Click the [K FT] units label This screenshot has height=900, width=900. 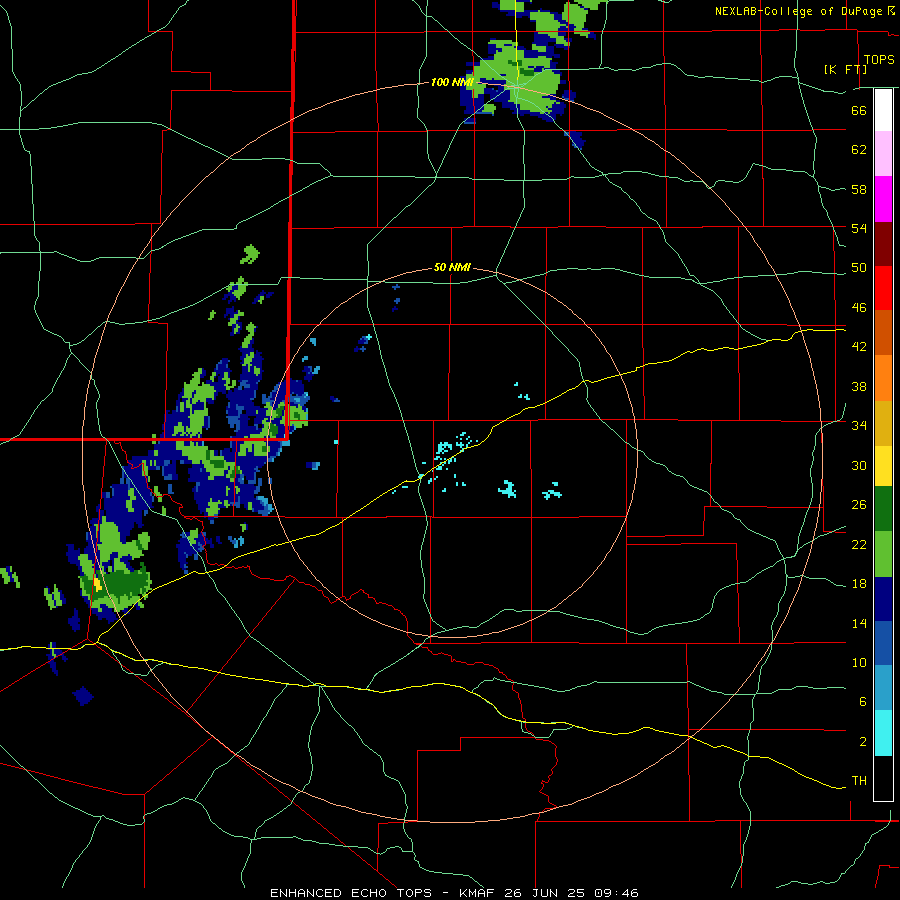(845, 69)
